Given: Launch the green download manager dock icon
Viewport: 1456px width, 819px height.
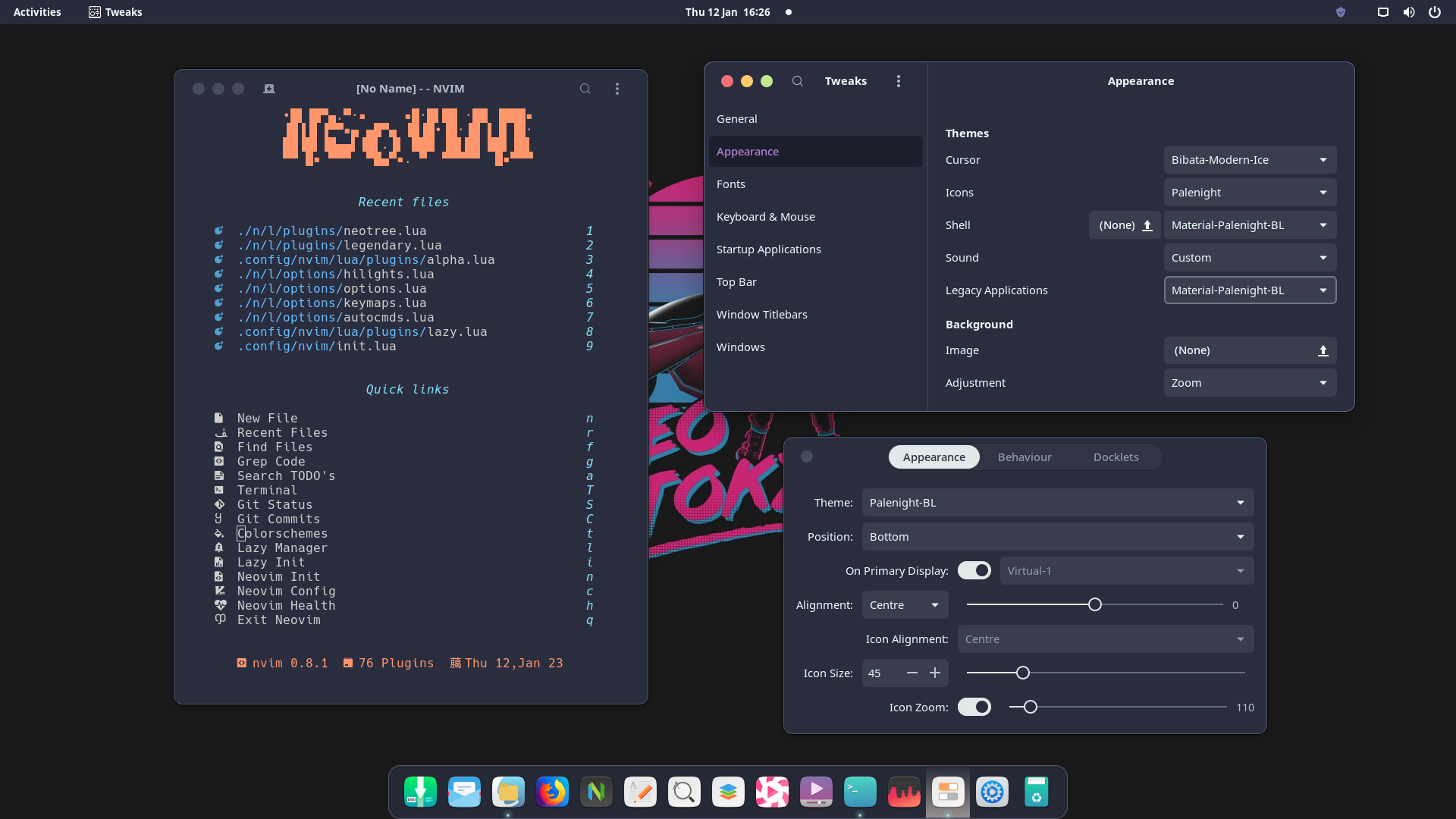Looking at the screenshot, I should pyautogui.click(x=420, y=792).
